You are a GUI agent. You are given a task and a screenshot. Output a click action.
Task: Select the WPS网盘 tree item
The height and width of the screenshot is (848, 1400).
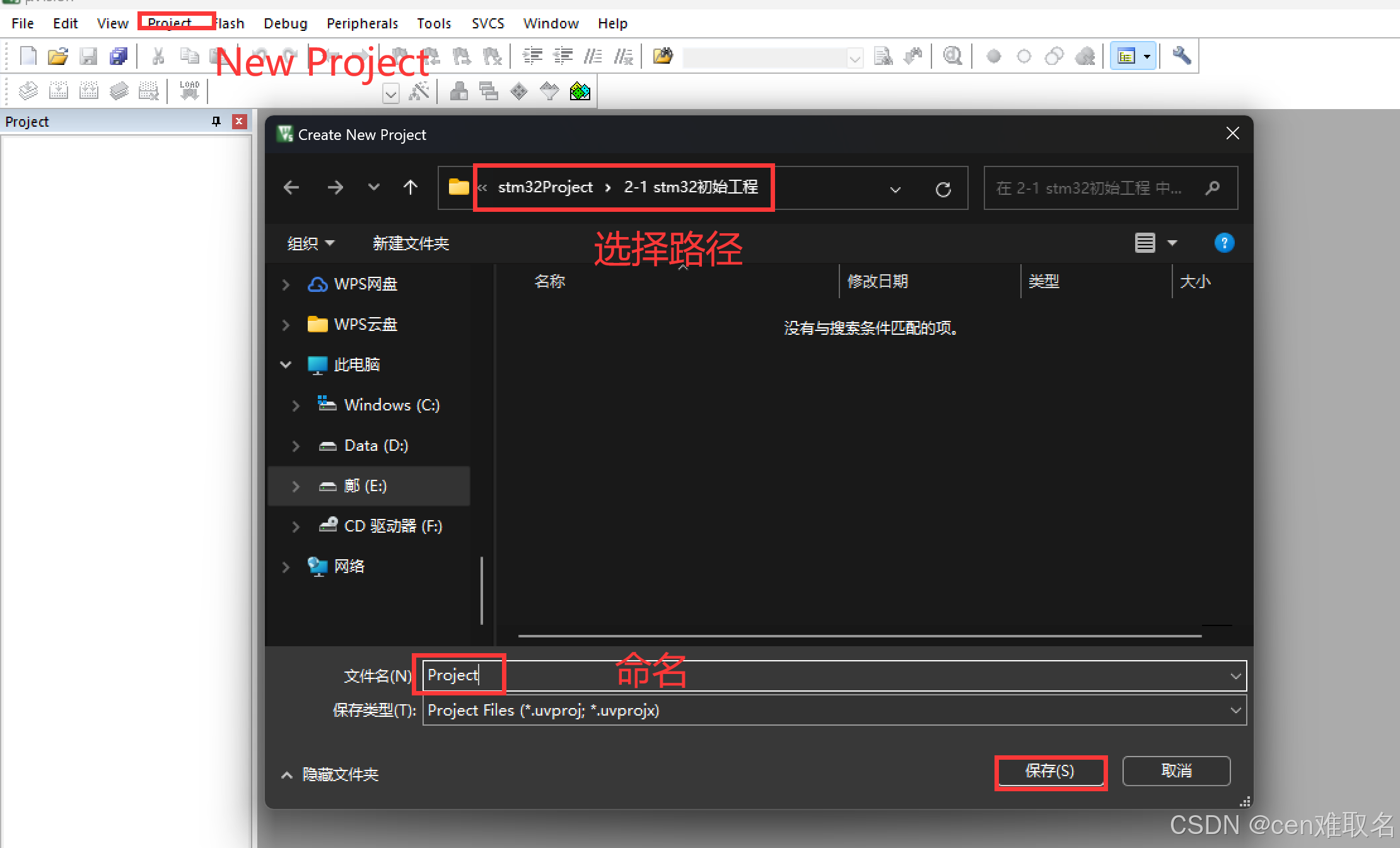pyautogui.click(x=365, y=284)
